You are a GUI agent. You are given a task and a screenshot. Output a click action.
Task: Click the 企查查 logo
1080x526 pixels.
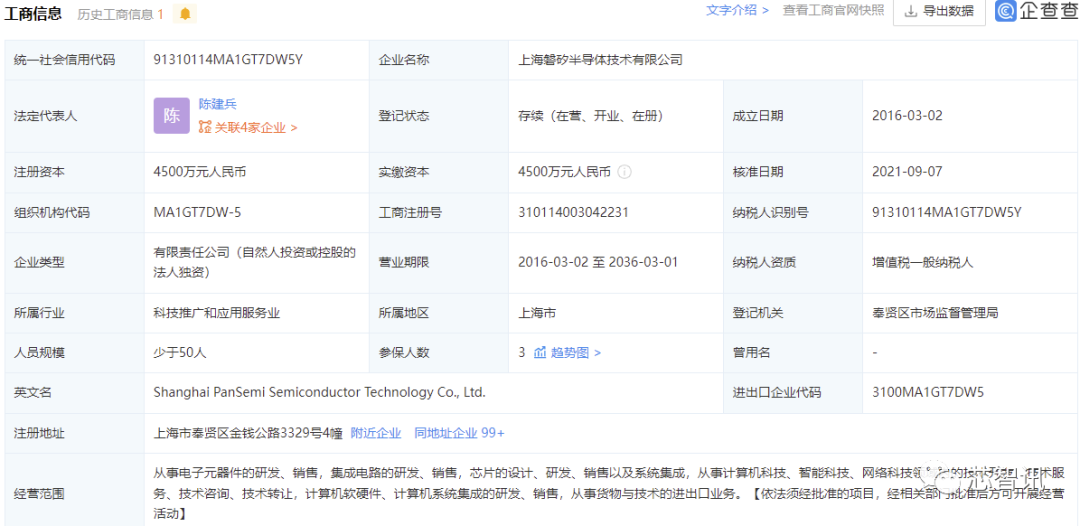click(1036, 11)
